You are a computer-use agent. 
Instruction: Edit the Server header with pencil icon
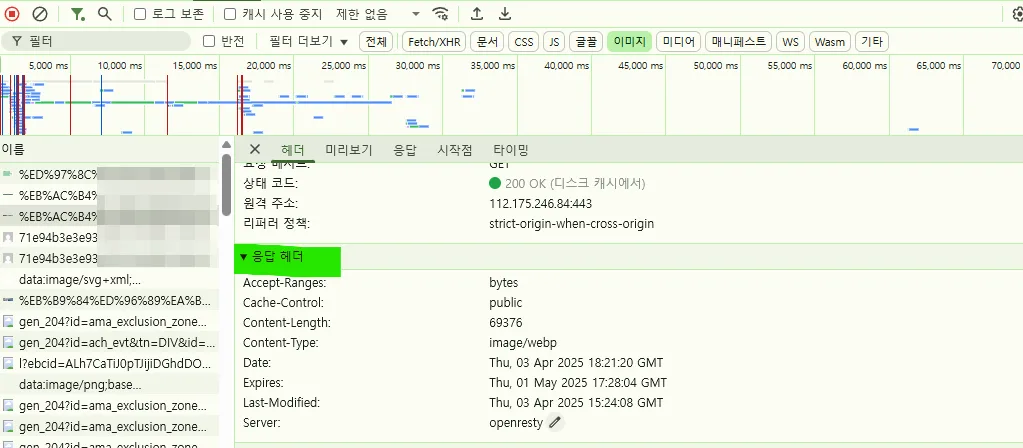[x=555, y=423]
